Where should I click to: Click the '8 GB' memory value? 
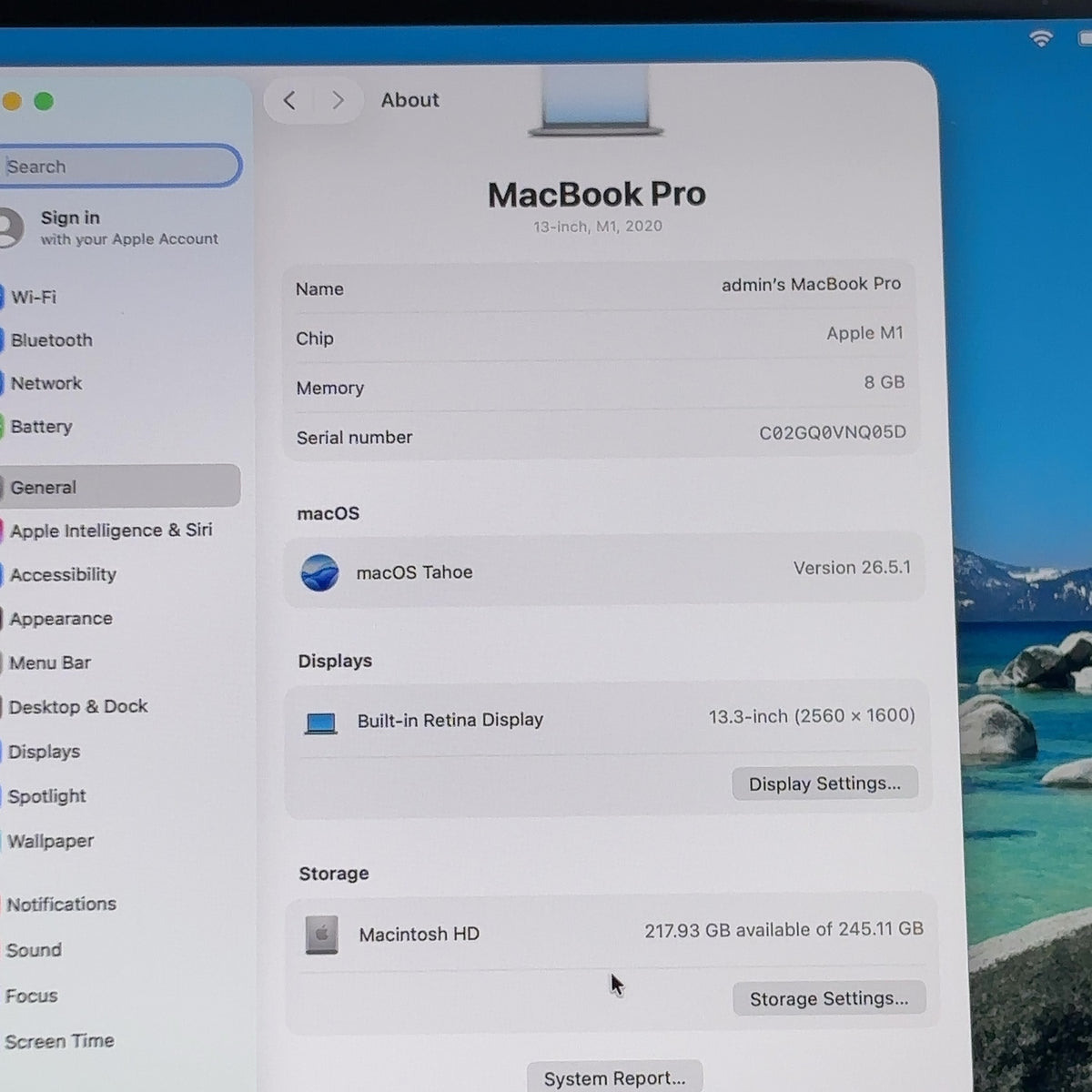(885, 382)
